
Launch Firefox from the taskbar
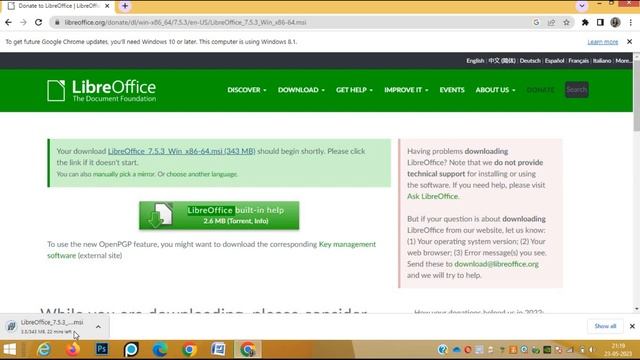[73, 349]
